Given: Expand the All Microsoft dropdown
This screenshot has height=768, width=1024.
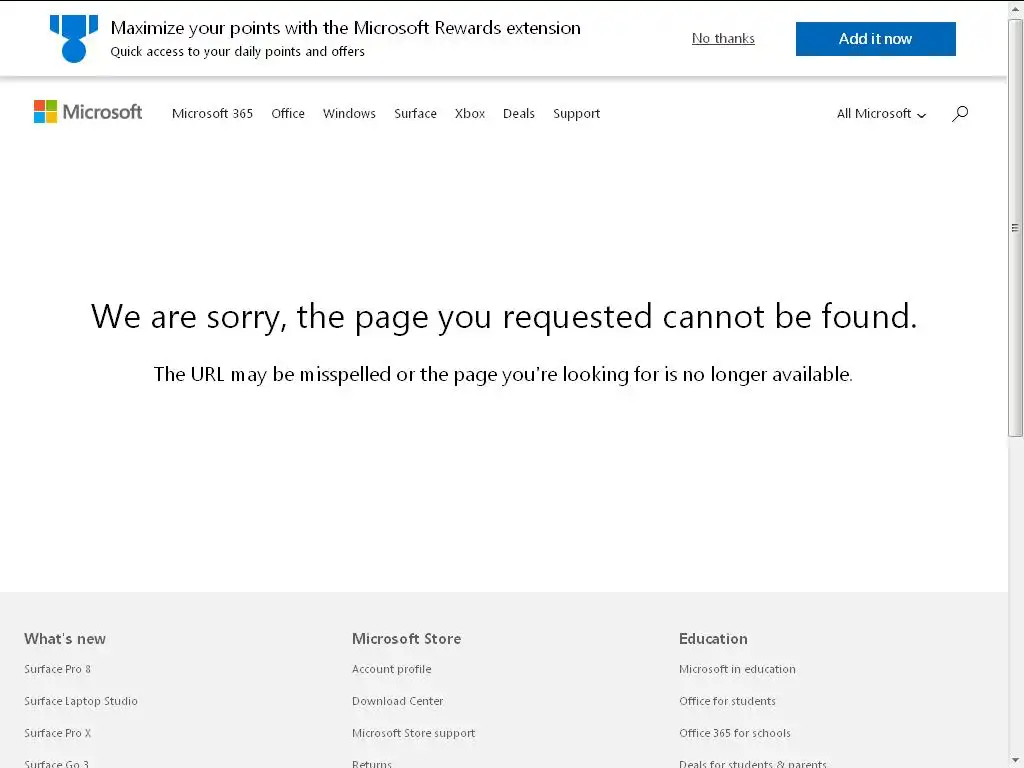Looking at the screenshot, I should (x=881, y=114).
